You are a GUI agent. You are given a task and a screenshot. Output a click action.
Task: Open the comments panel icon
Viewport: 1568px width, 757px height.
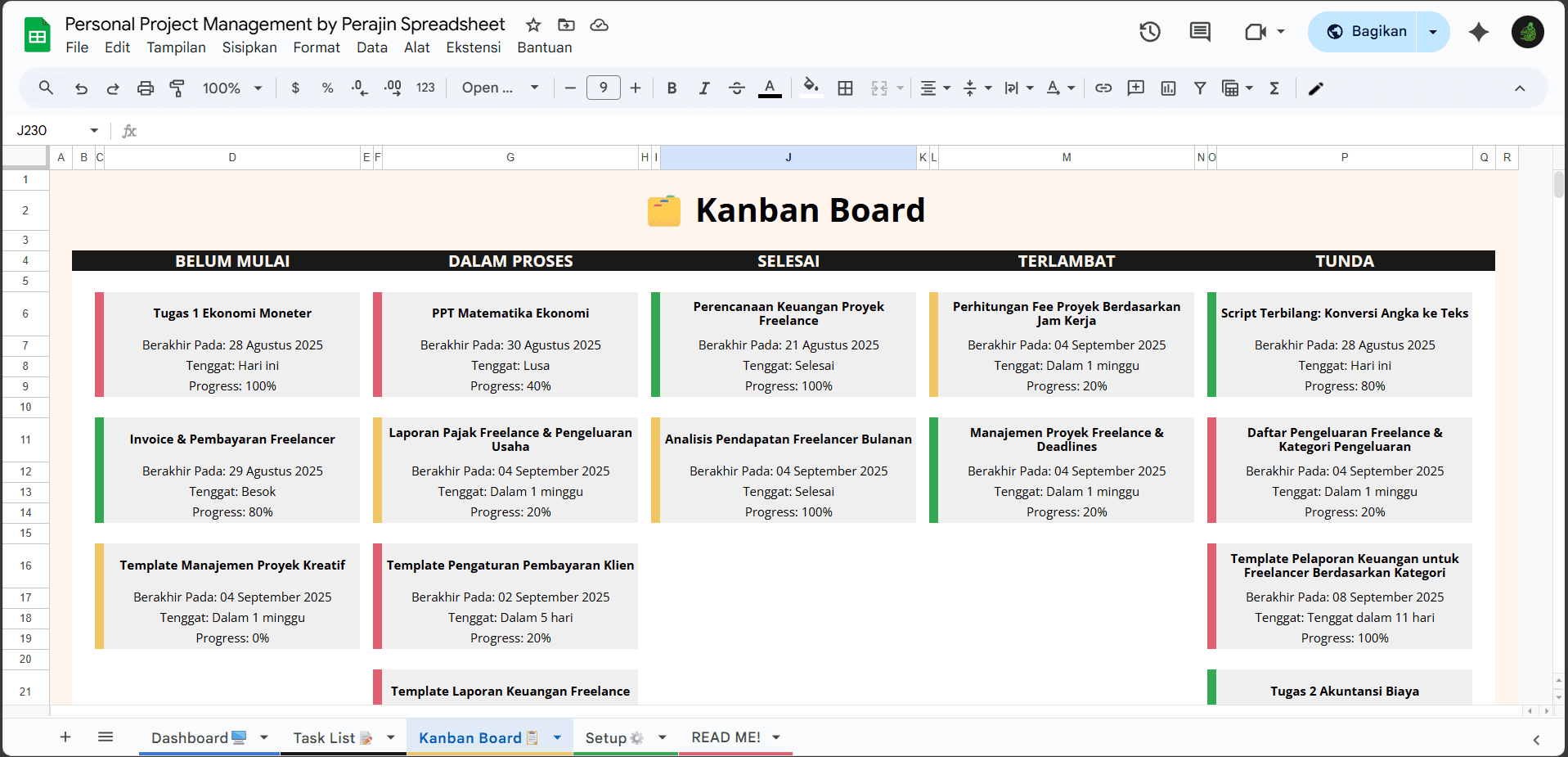(x=1200, y=32)
